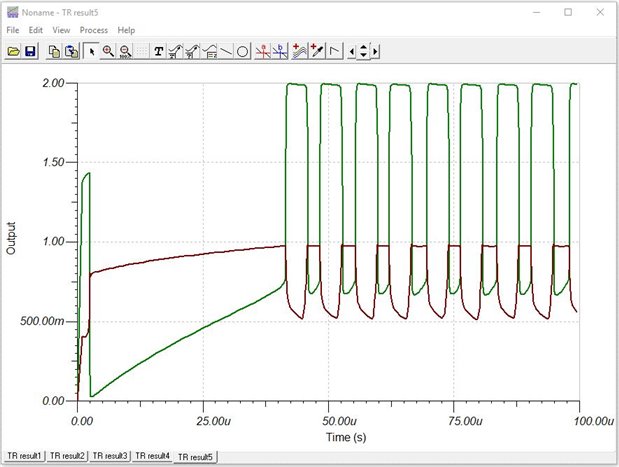Open the Help menu
619x467 pixels.
click(x=126, y=30)
